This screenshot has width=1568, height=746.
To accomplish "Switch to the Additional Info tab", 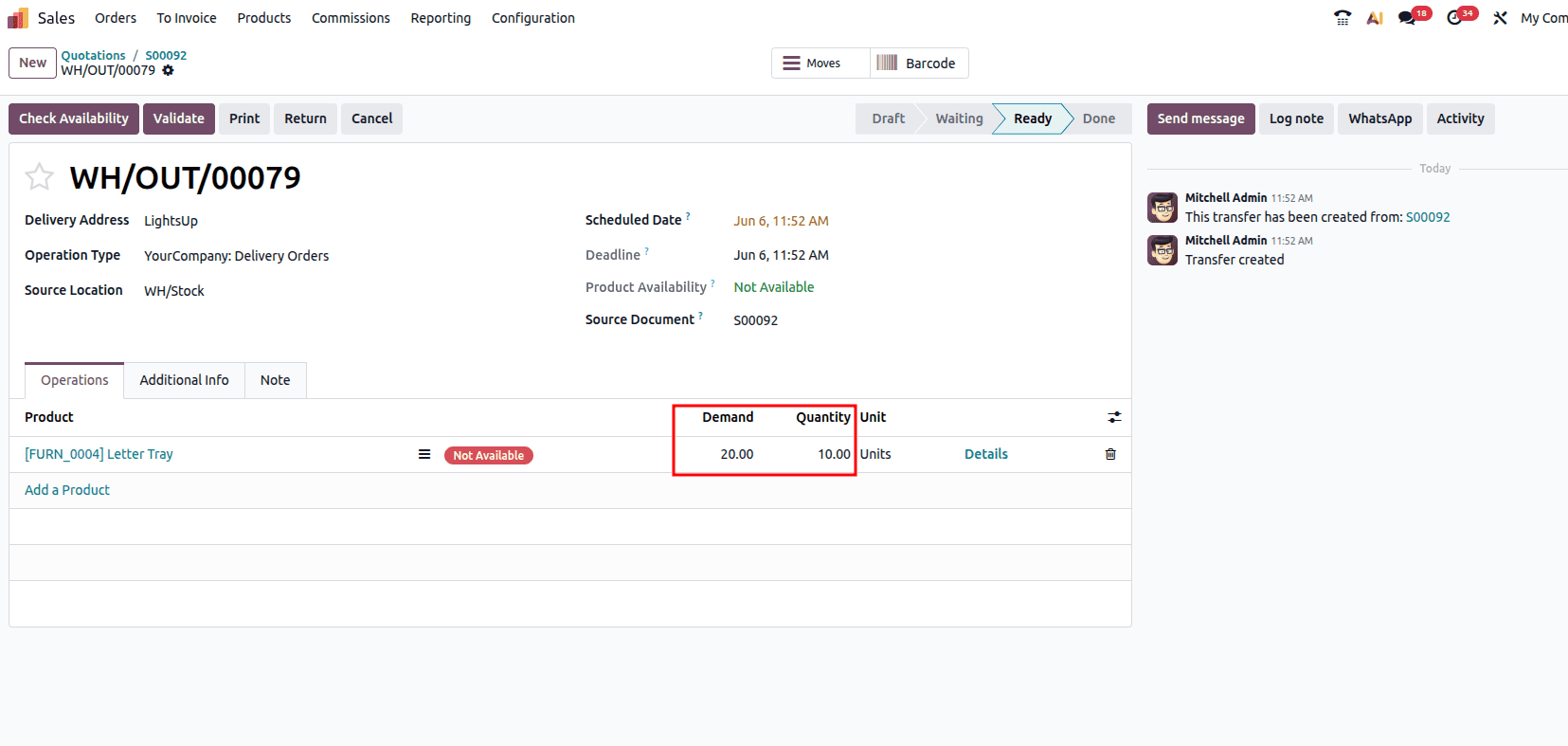I will coord(185,380).
